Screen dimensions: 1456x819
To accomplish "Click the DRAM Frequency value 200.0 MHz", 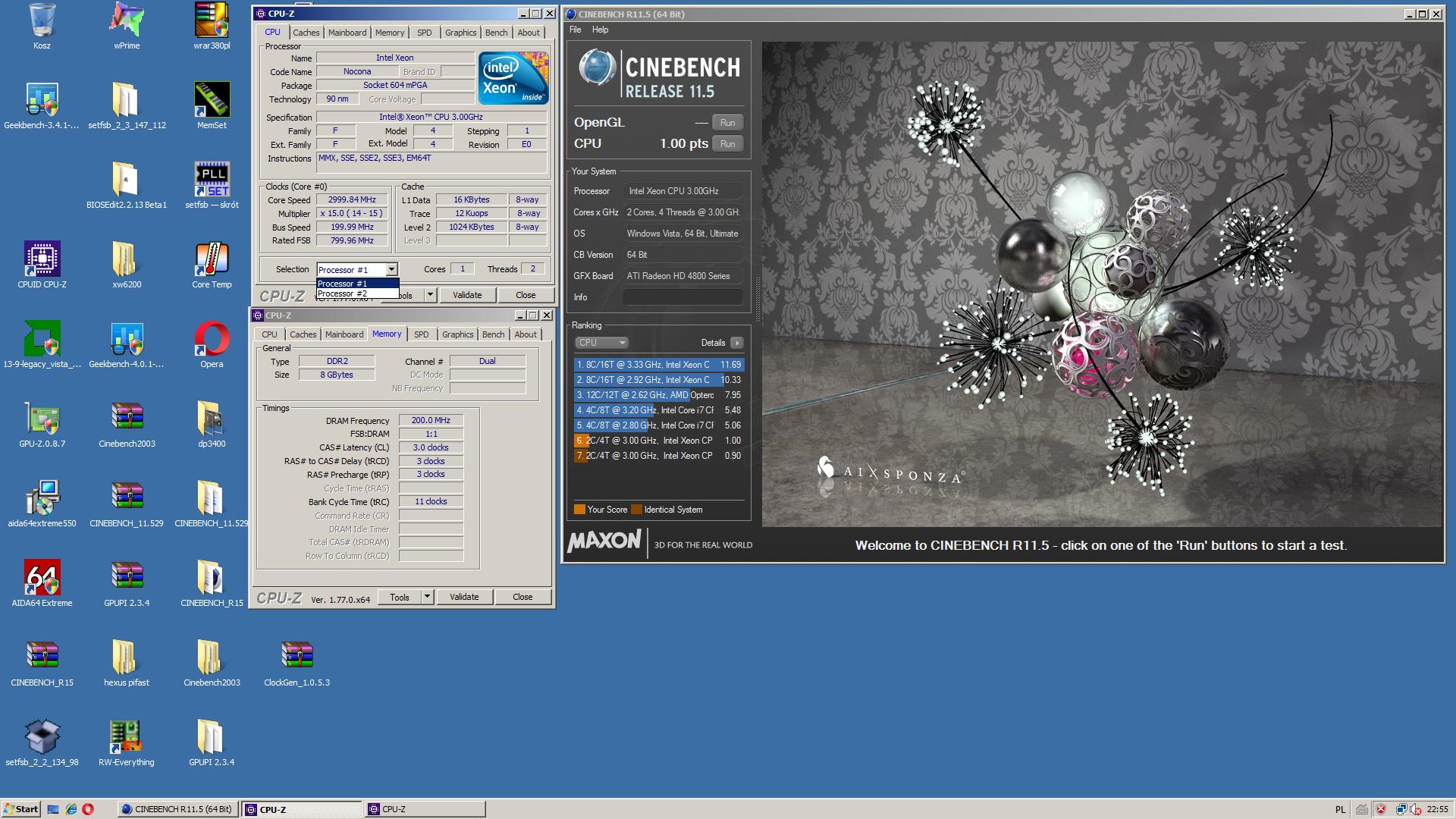I will (x=431, y=420).
